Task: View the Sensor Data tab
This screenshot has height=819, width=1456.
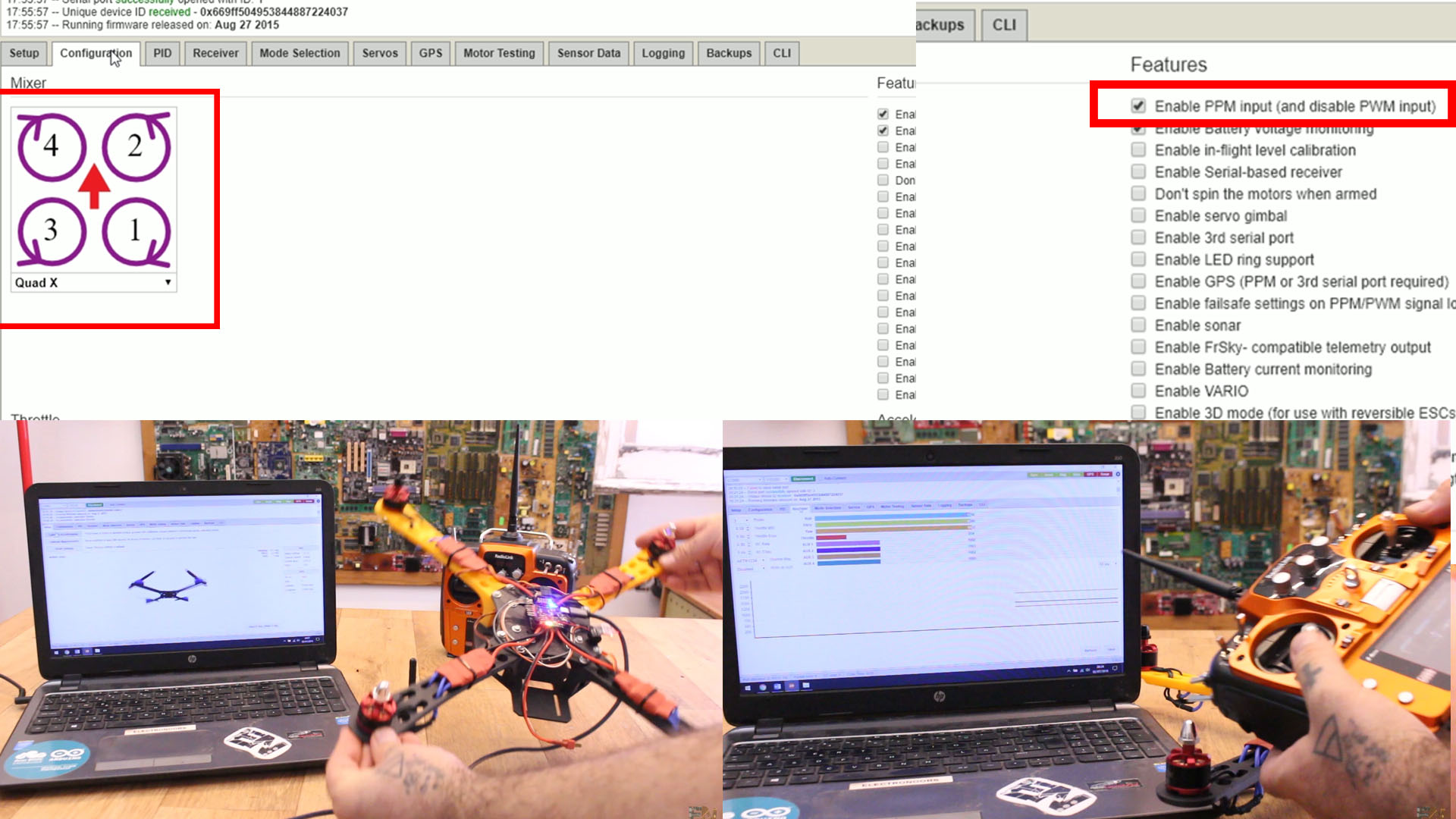Action: [x=588, y=53]
